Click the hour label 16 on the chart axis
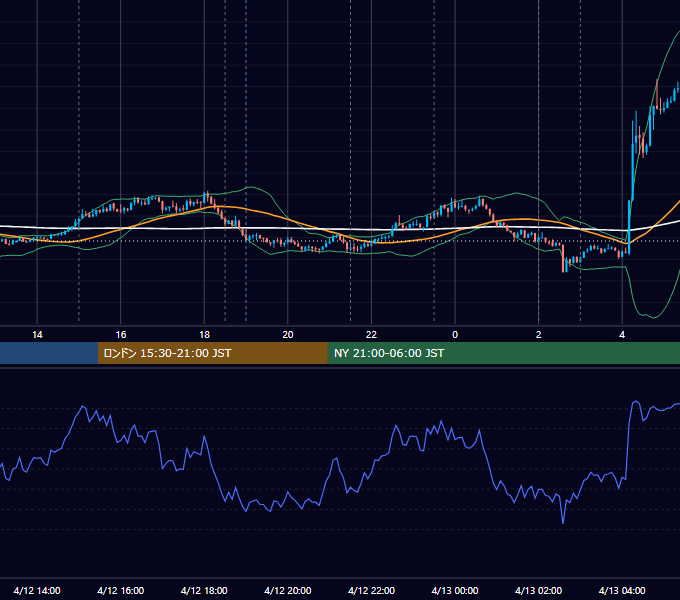Image resolution: width=680 pixels, height=600 pixels. point(121,335)
